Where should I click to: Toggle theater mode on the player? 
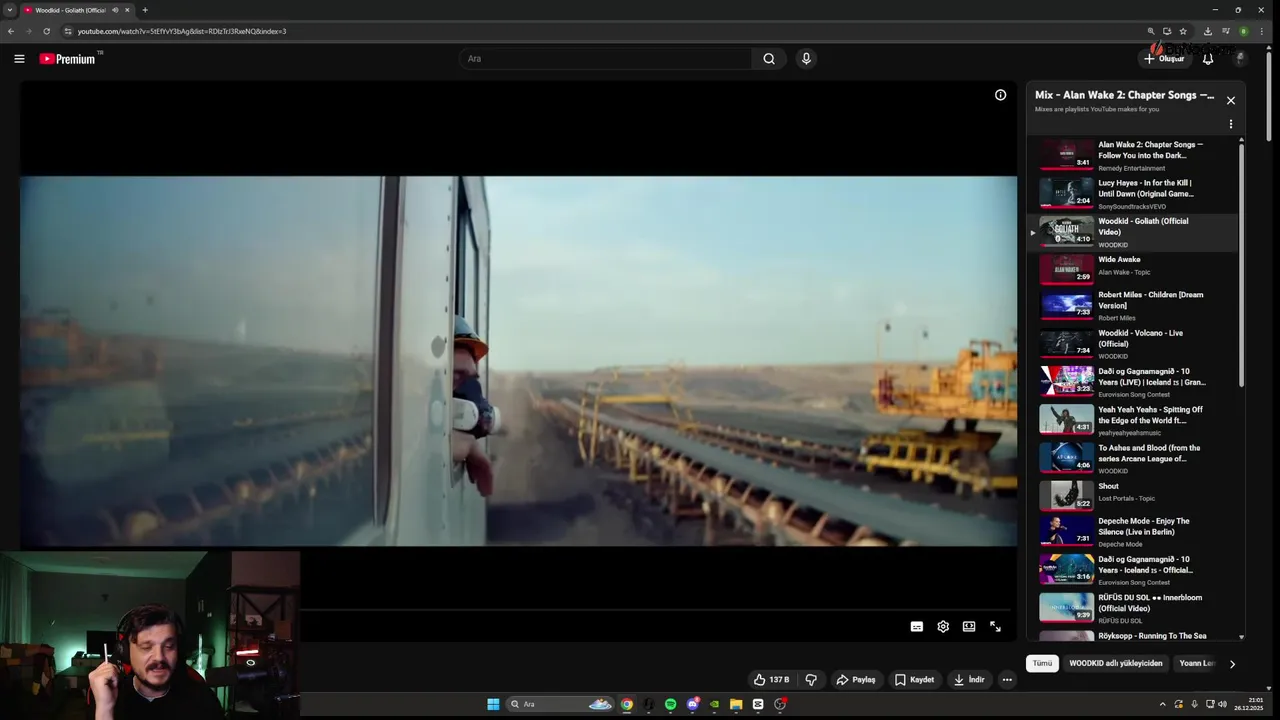969,627
